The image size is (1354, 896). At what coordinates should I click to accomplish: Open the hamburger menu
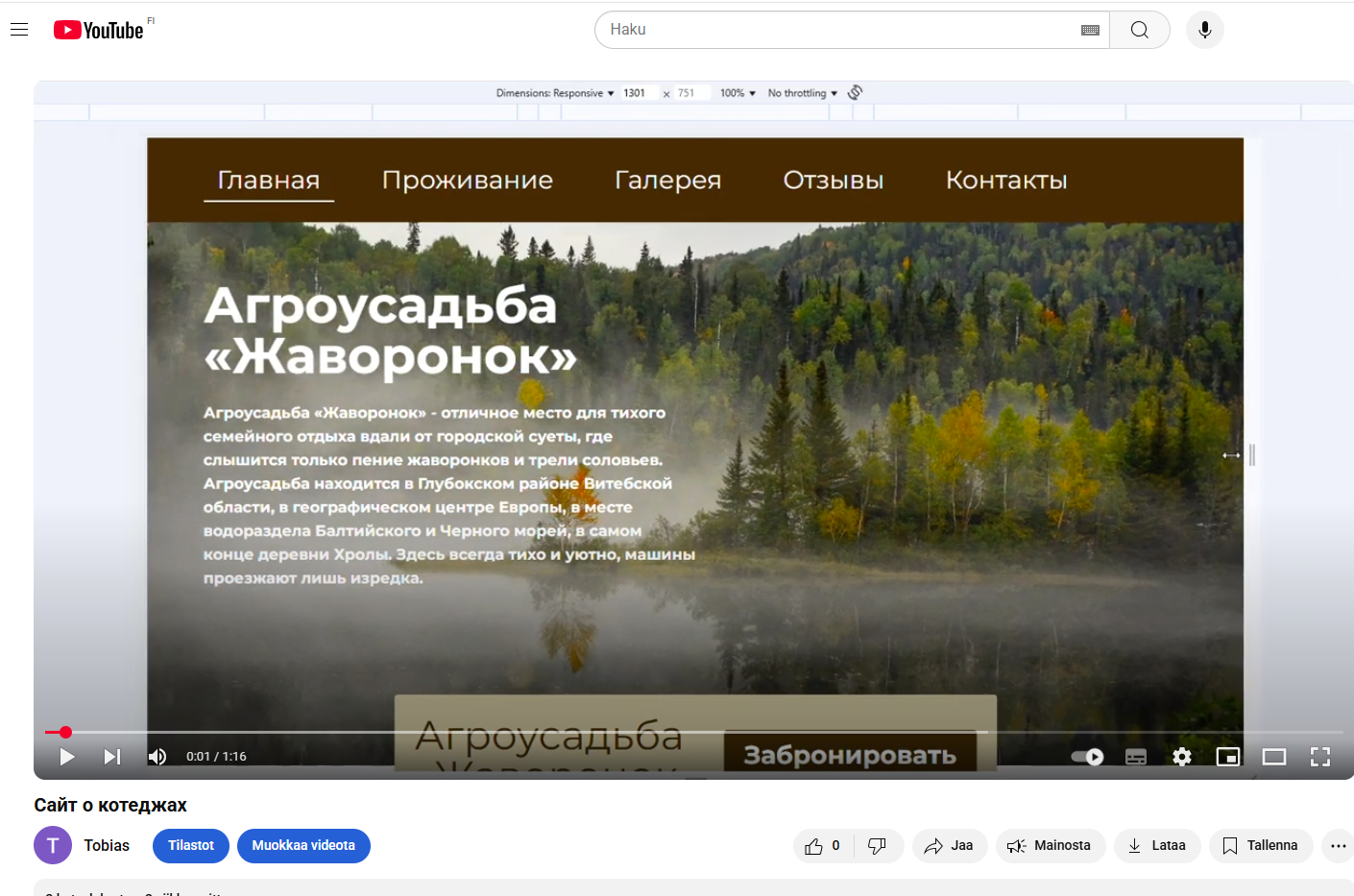point(19,28)
